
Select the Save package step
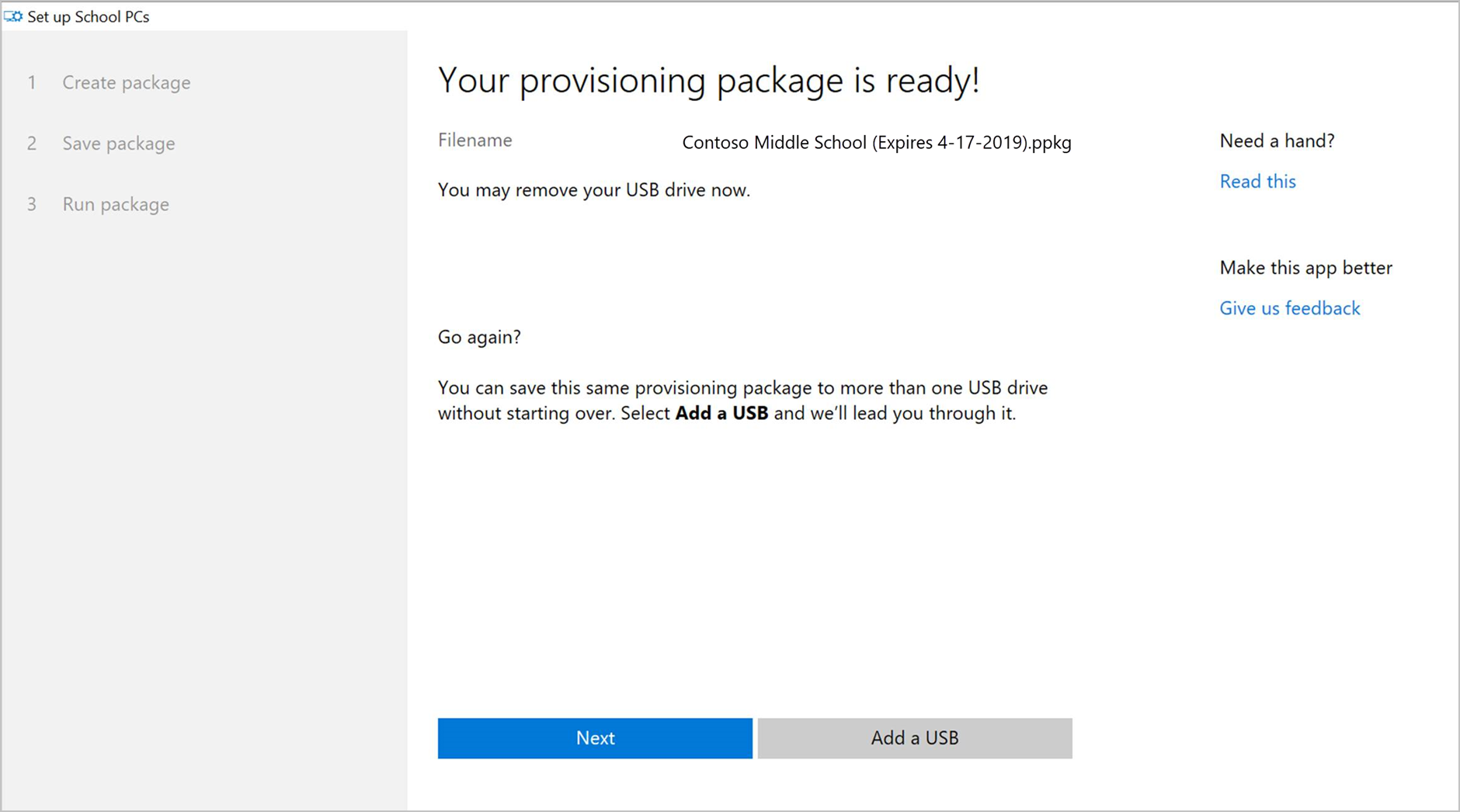pos(118,144)
